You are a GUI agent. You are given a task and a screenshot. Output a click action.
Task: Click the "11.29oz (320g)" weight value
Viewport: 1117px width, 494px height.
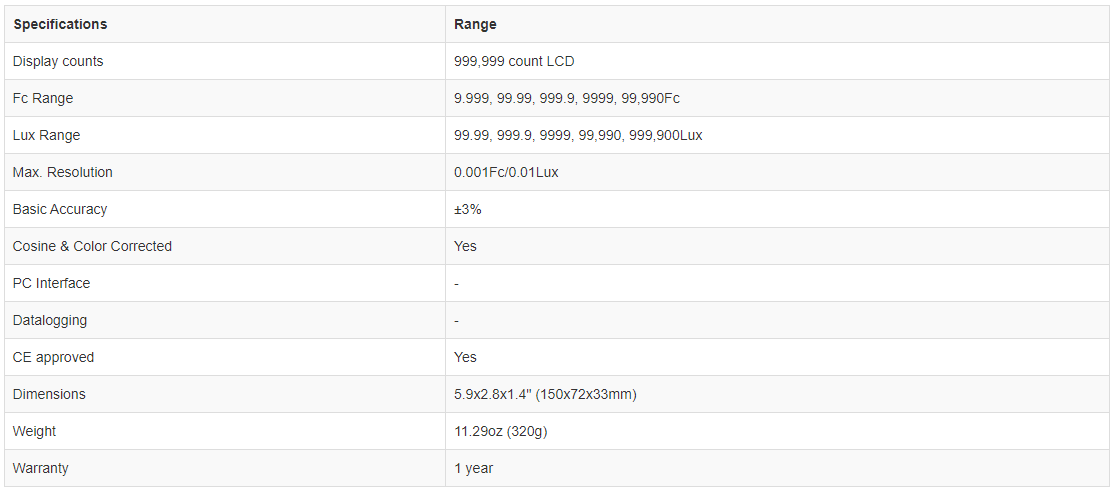click(x=501, y=431)
